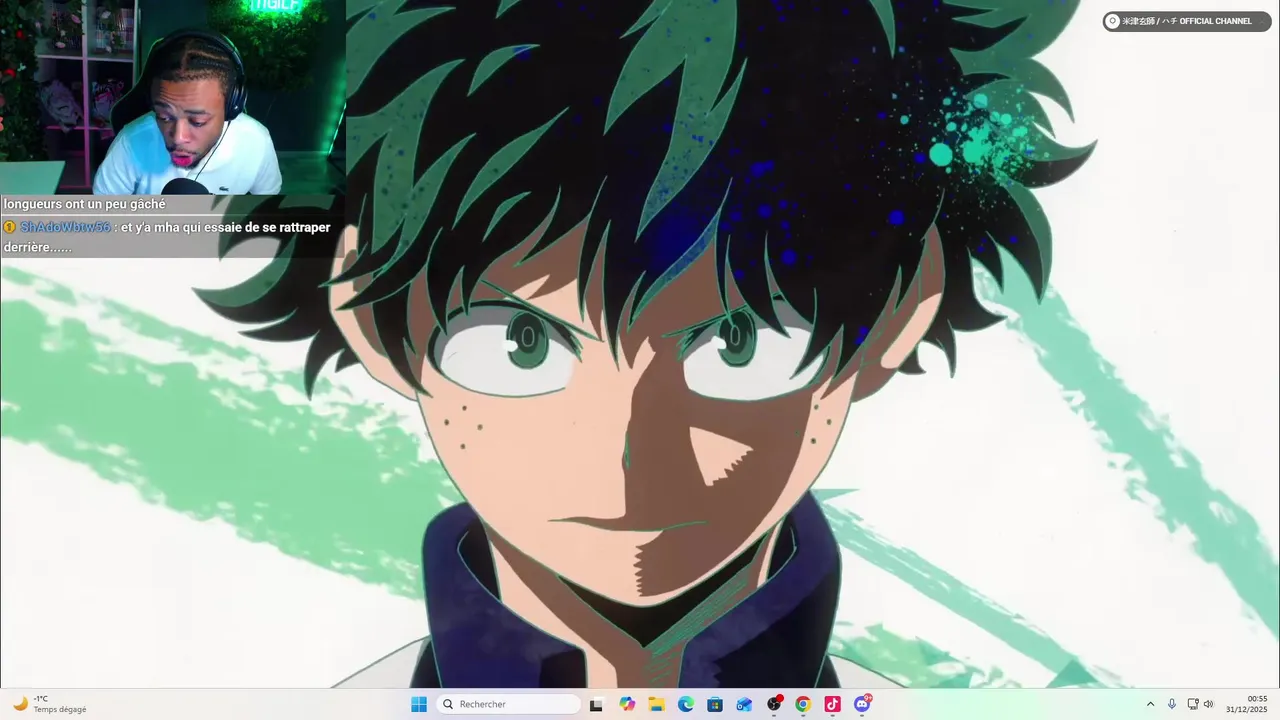Click chat text "longueurs ont un peu gâché"

(85, 204)
